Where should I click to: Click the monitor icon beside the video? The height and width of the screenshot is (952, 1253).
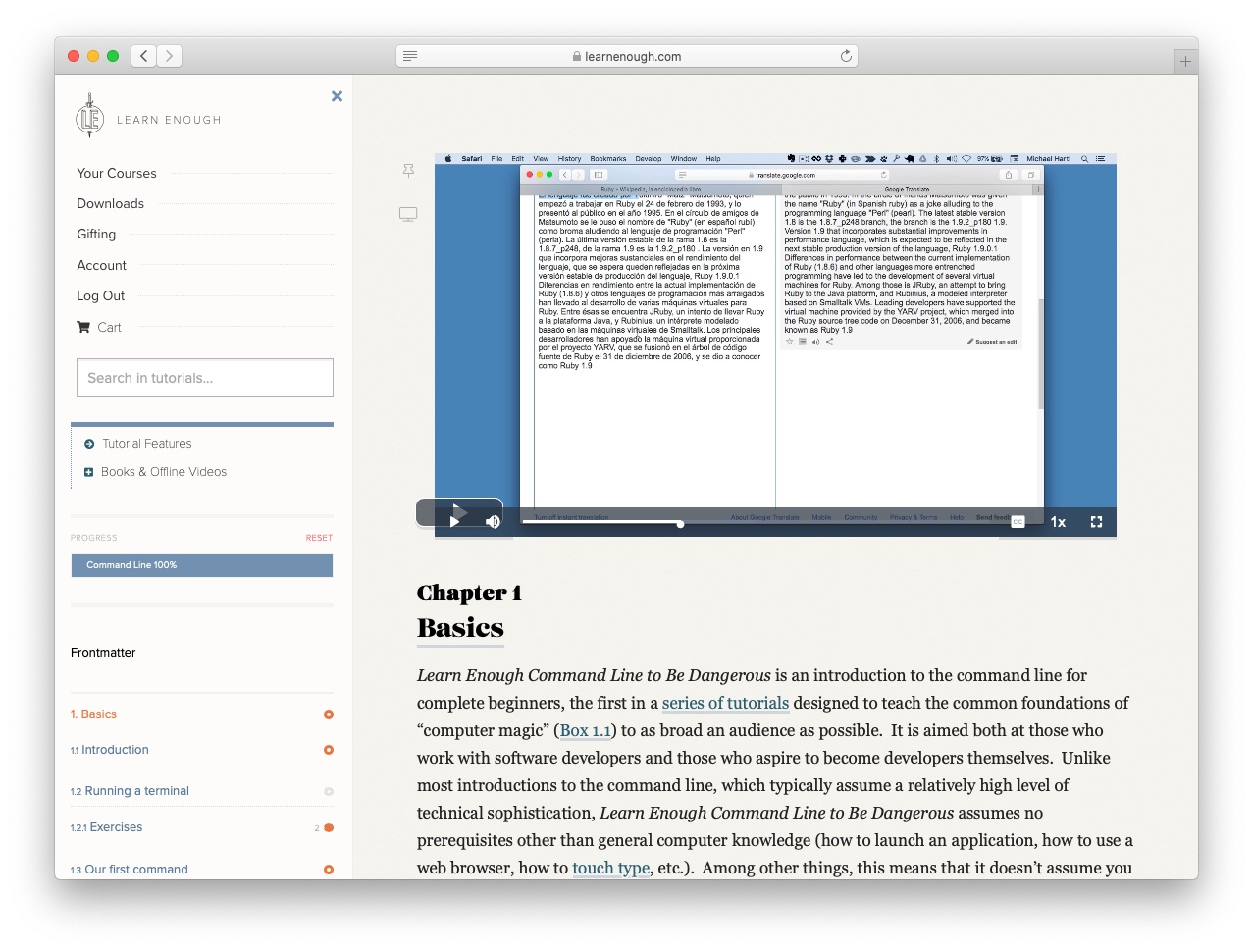point(408,214)
